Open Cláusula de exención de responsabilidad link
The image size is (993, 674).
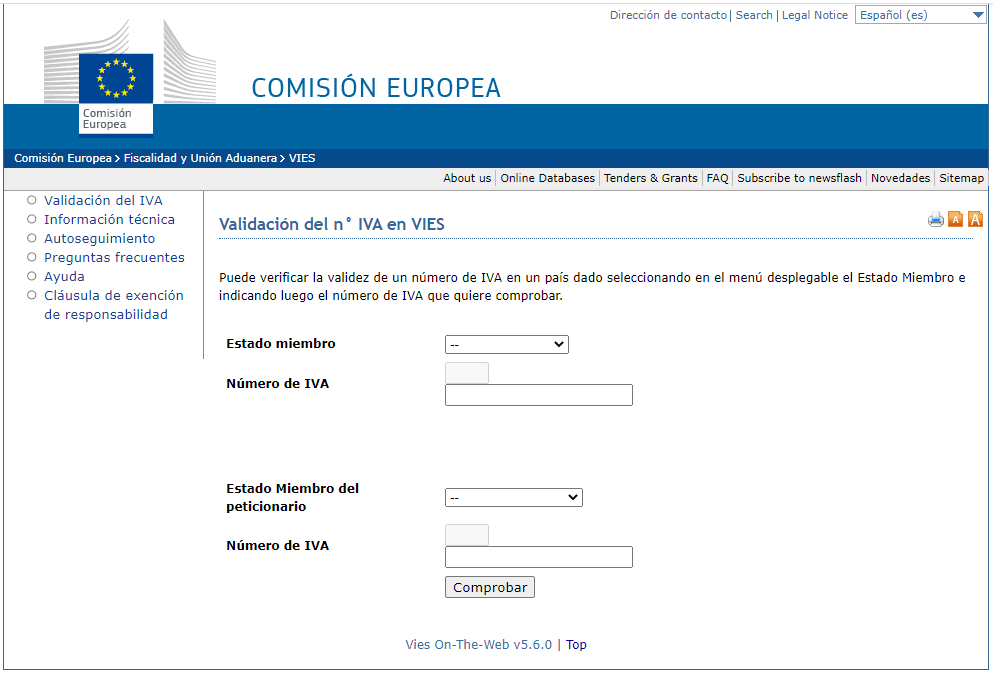pos(113,305)
